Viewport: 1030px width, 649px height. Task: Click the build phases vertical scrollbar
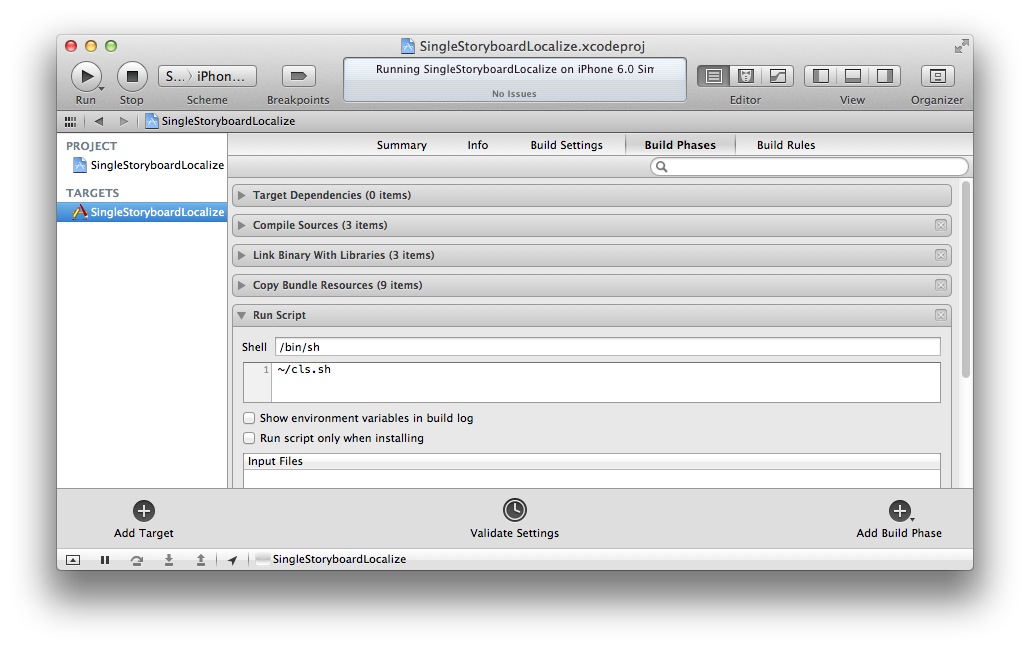(966, 279)
